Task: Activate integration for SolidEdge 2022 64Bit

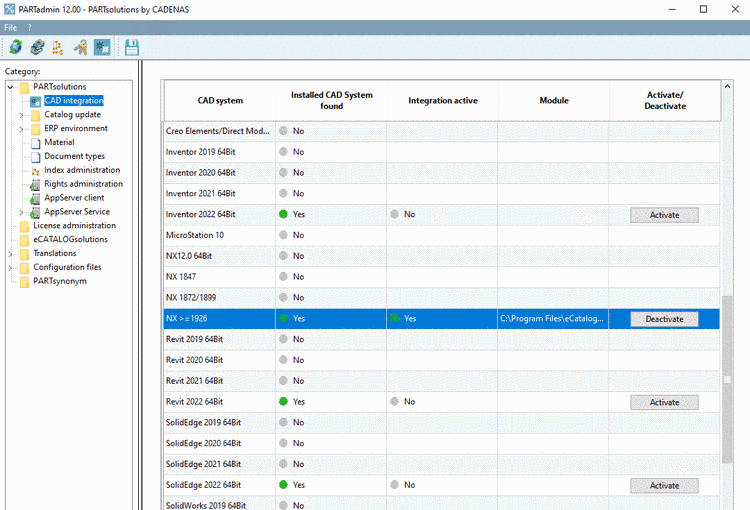Action: [x=664, y=486]
